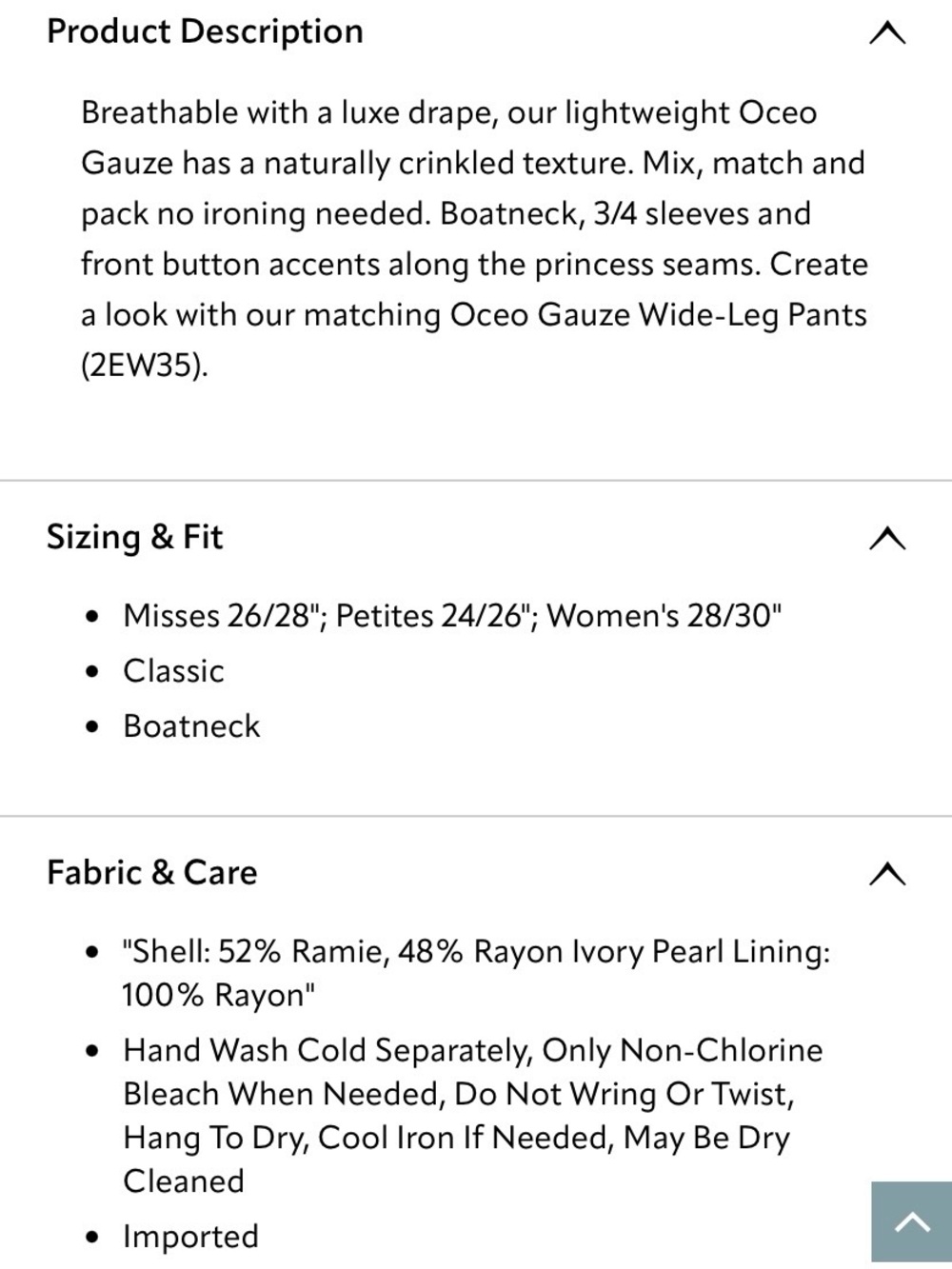This screenshot has height=1269, width=952.
Task: Select the Sizing & Fit heading
Action: tap(134, 537)
